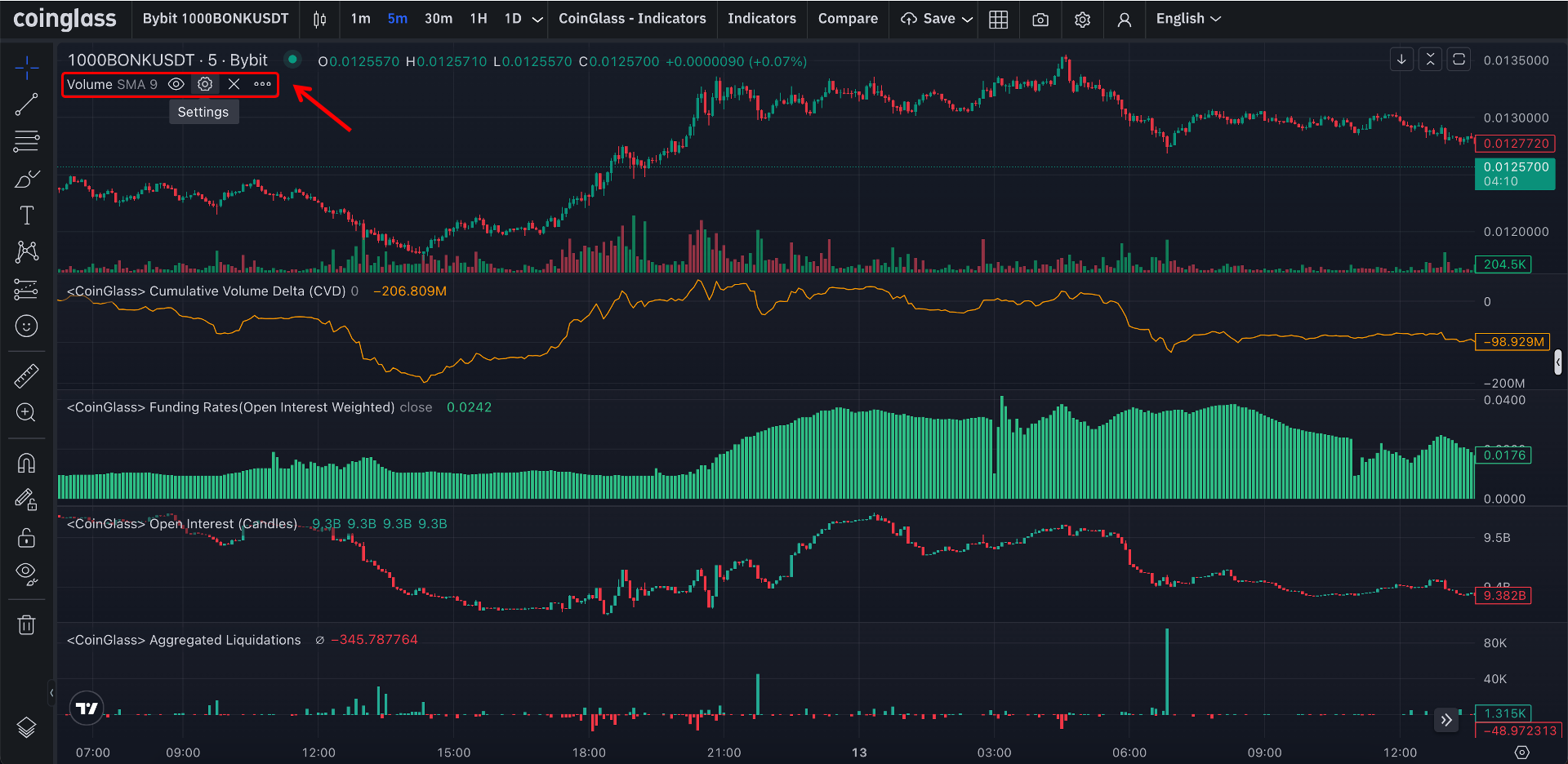Open the layout grid selector
This screenshot has height=764, width=1568.
pyautogui.click(x=998, y=19)
